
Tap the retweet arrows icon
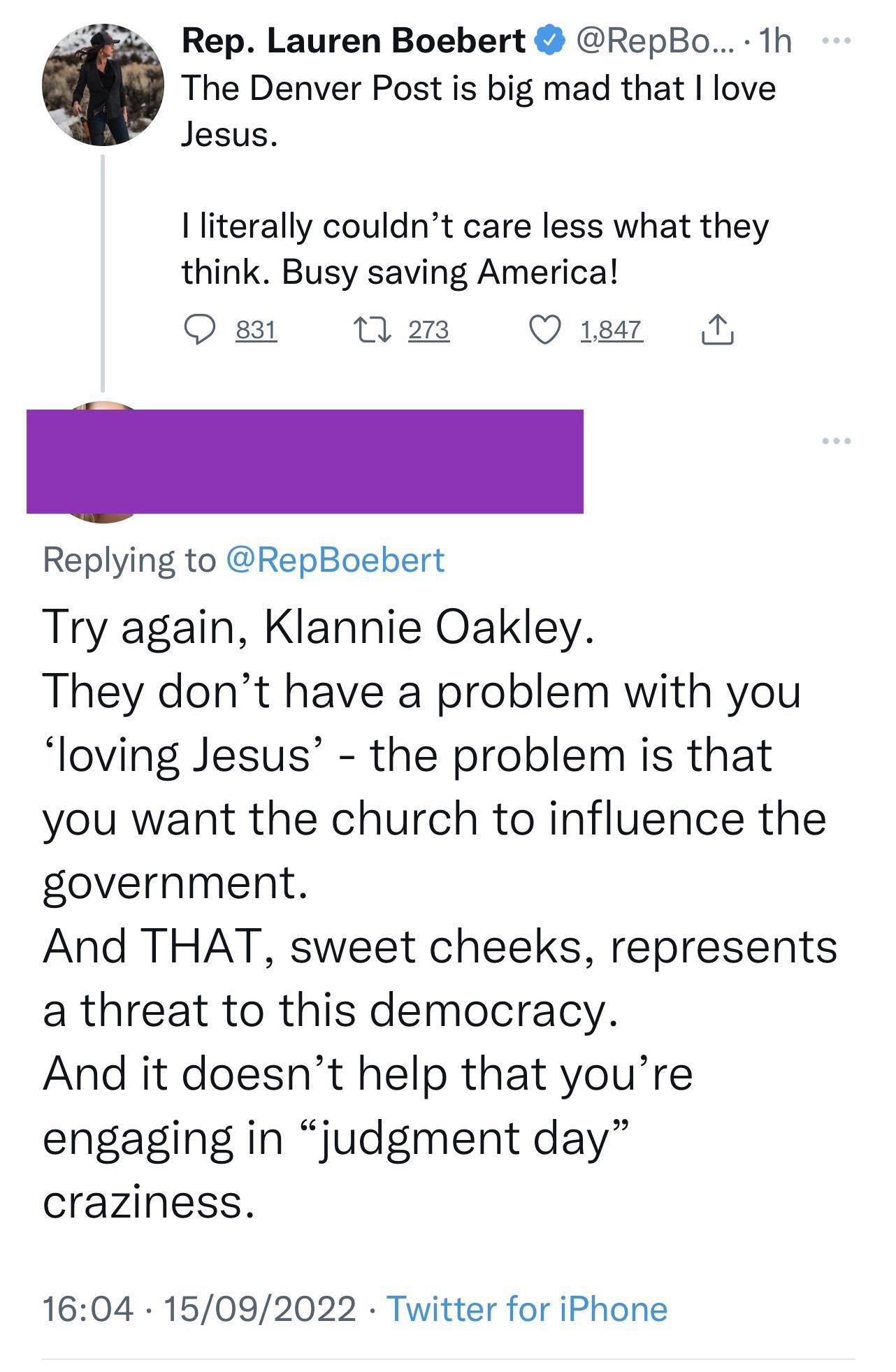point(371,330)
